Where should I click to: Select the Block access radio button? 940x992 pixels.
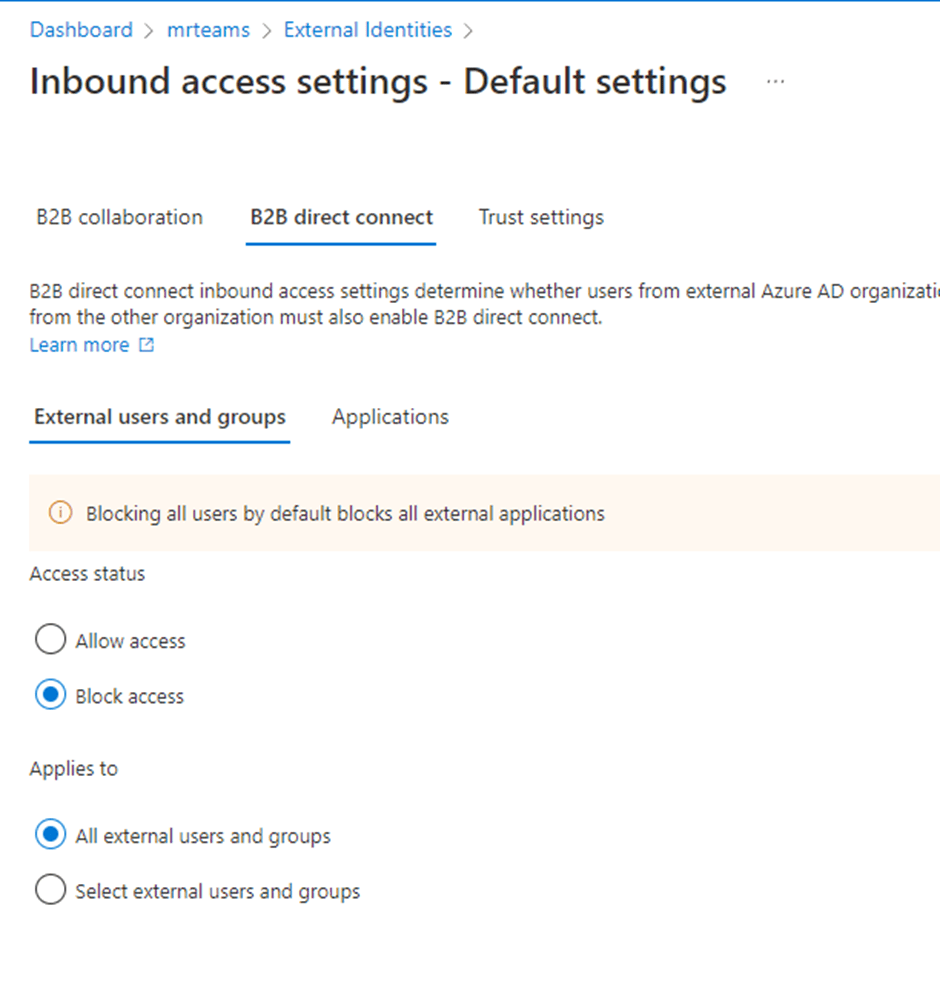(50, 695)
